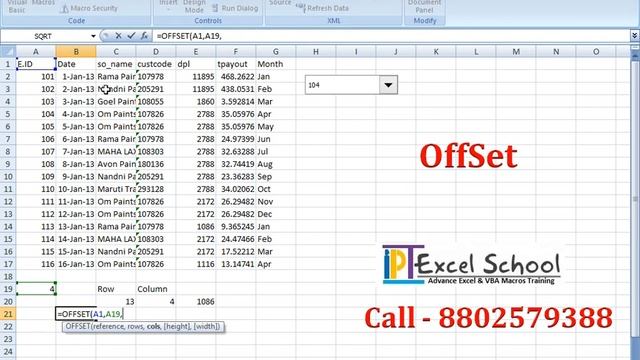Click custcode cell 293128
The width and height of the screenshot is (640, 360).
pyautogui.click(x=156, y=189)
